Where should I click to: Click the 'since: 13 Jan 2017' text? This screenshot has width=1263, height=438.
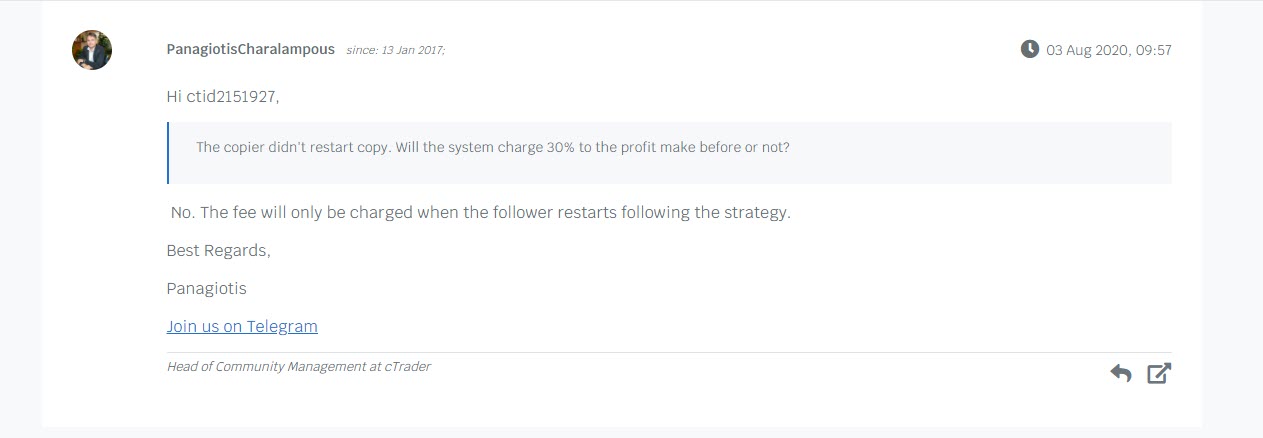tap(395, 50)
